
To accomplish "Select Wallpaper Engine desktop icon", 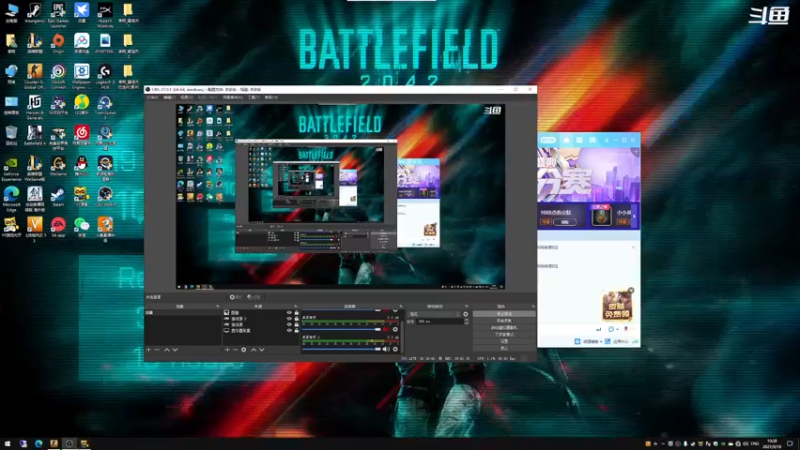I will coord(82,77).
